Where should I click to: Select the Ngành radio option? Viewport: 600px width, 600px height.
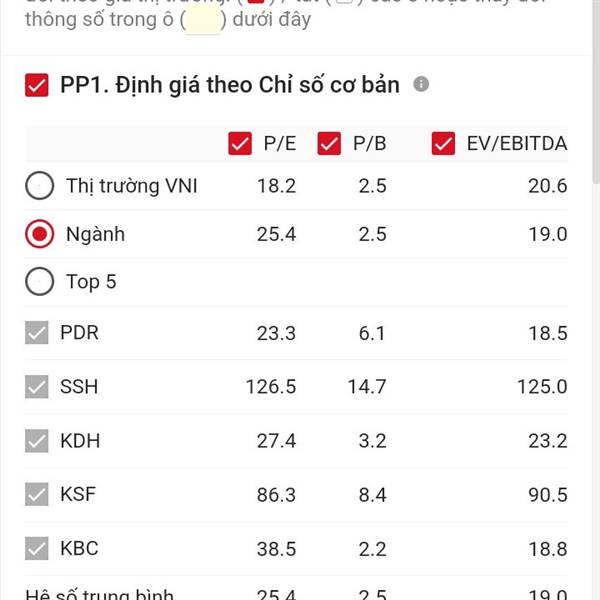[x=39, y=234]
